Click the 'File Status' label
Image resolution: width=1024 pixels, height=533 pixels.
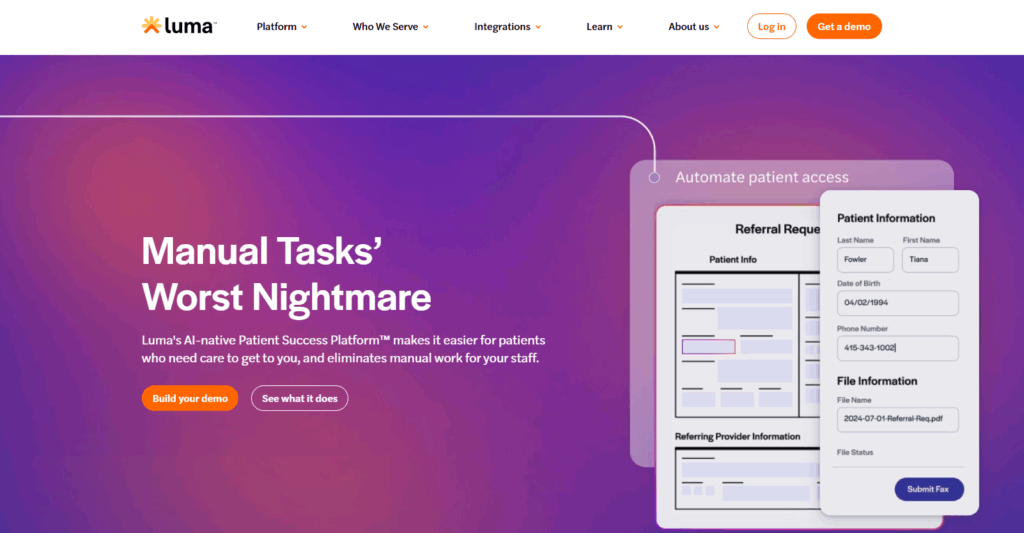[855, 452]
